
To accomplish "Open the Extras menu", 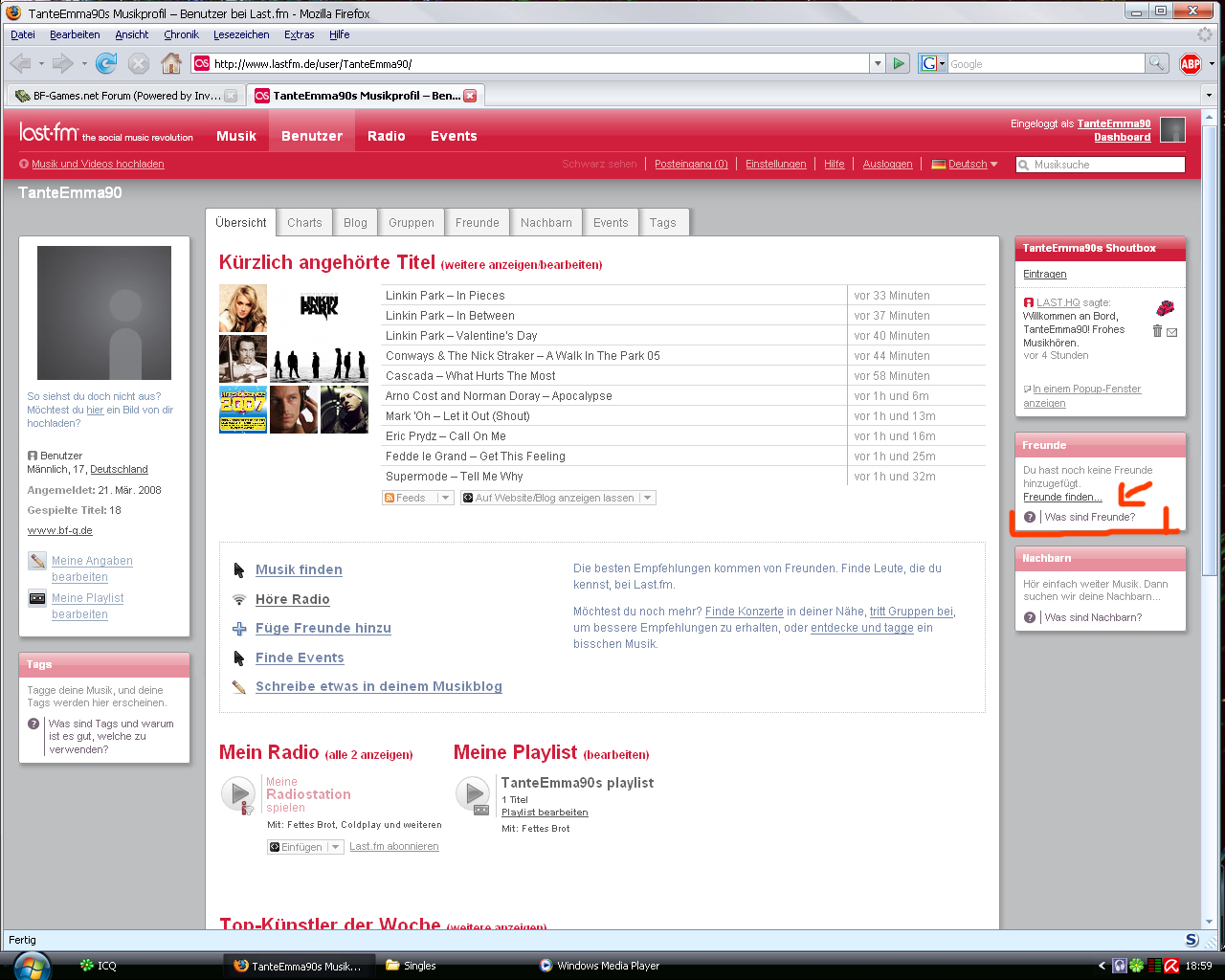I will pos(300,34).
